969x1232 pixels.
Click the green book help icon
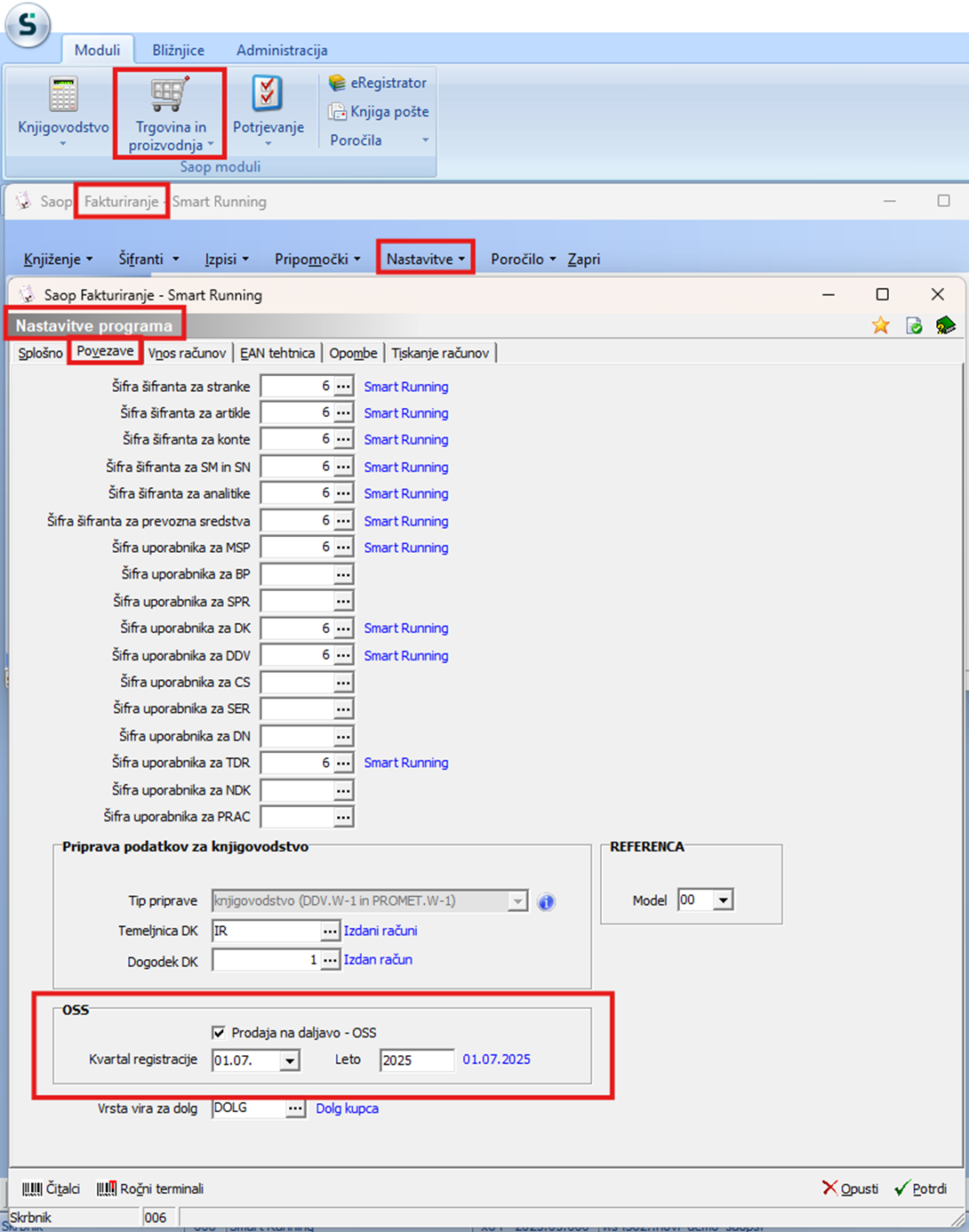click(x=945, y=325)
